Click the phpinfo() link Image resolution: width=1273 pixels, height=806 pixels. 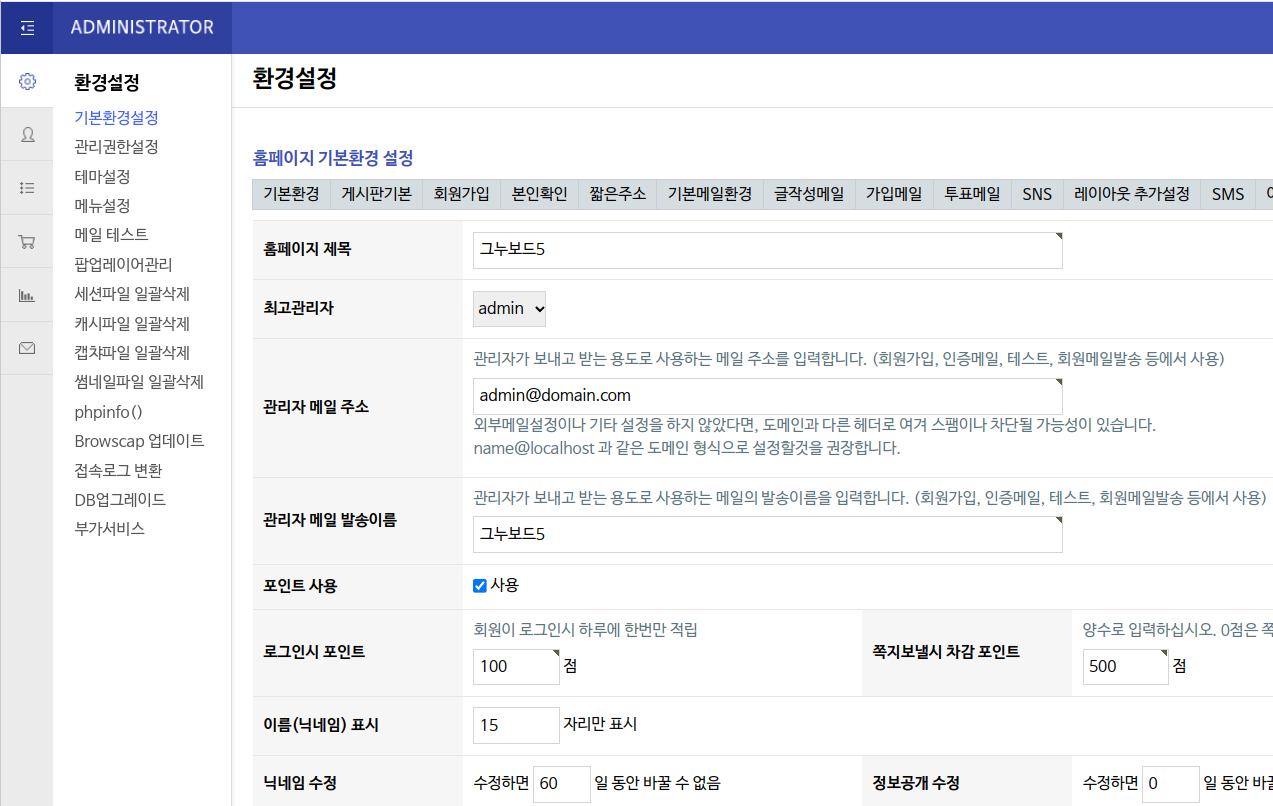[x=108, y=412]
